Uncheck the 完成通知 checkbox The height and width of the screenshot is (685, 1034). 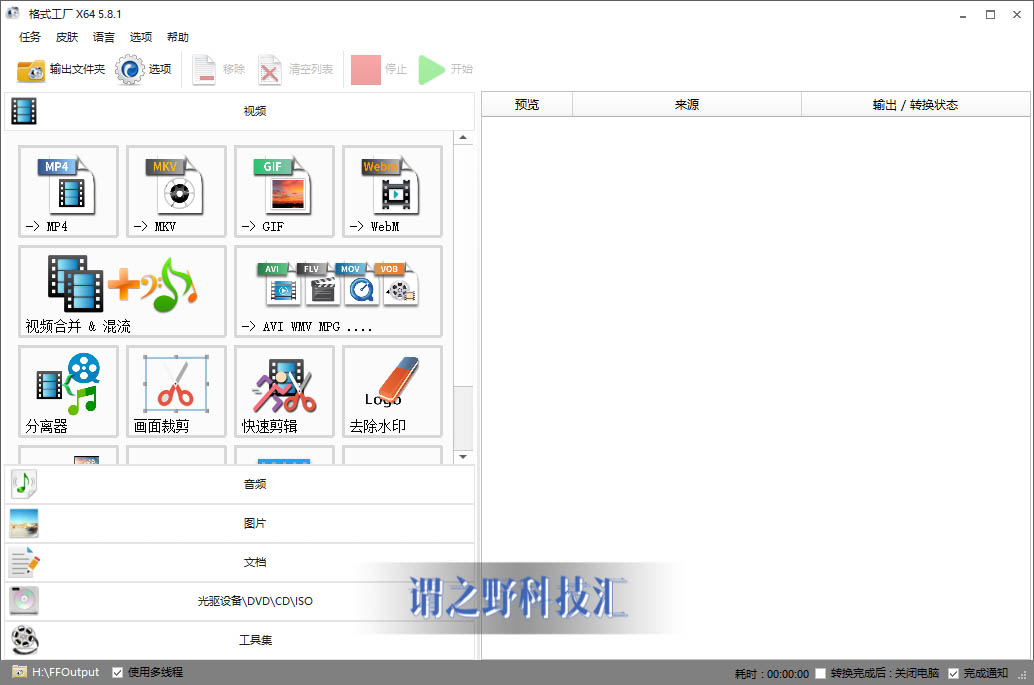(953, 673)
